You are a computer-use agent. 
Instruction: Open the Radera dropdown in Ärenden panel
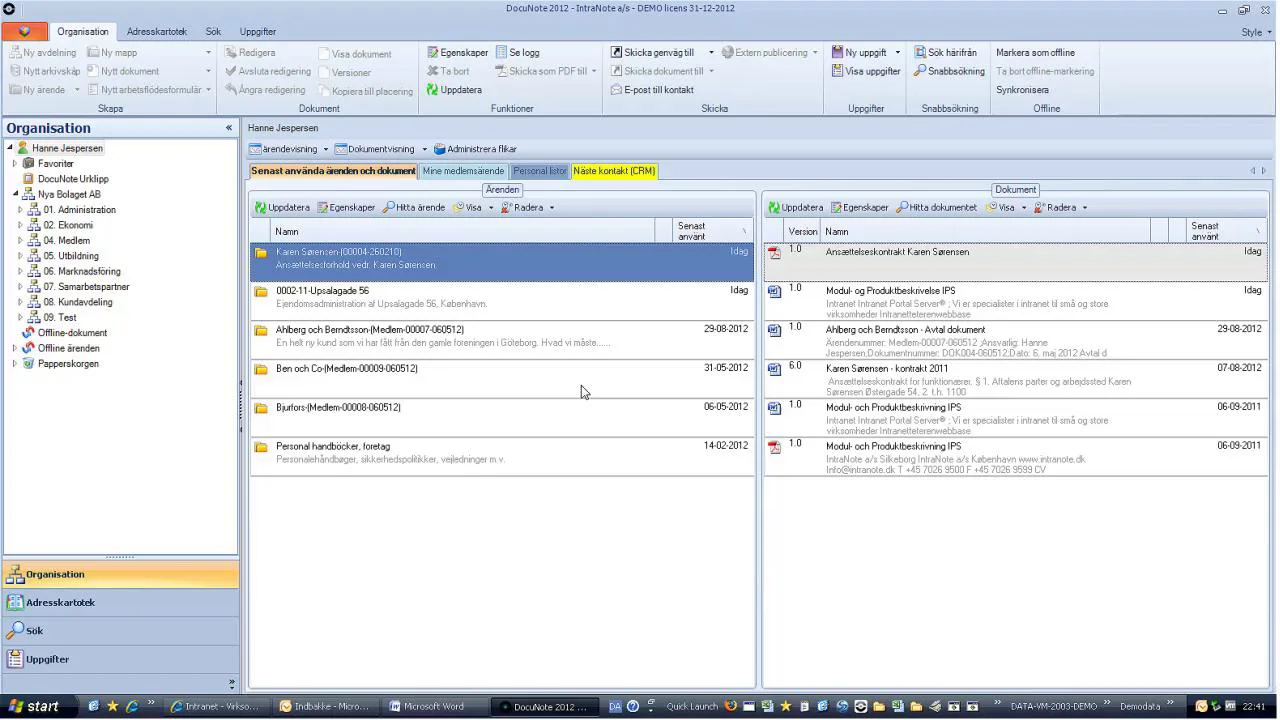pyautogui.click(x=552, y=208)
